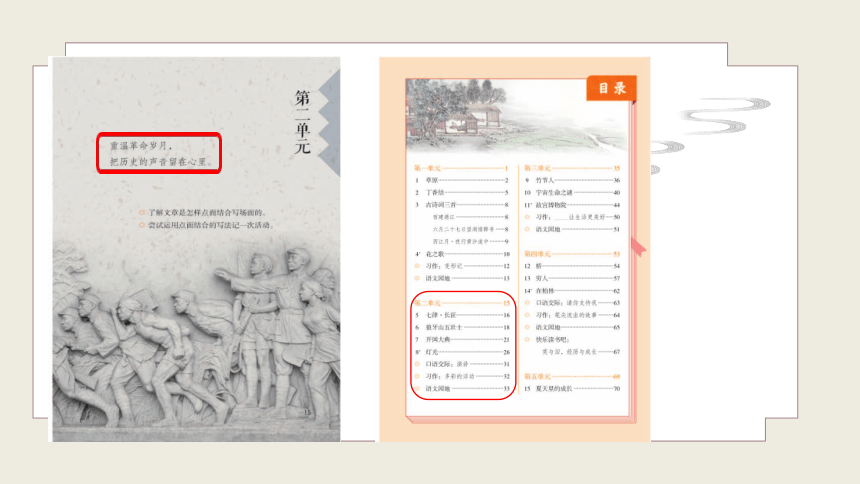This screenshot has width=860, height=484.
Task: Click entry 习作：笔尖流出的故事
Action: (572, 315)
